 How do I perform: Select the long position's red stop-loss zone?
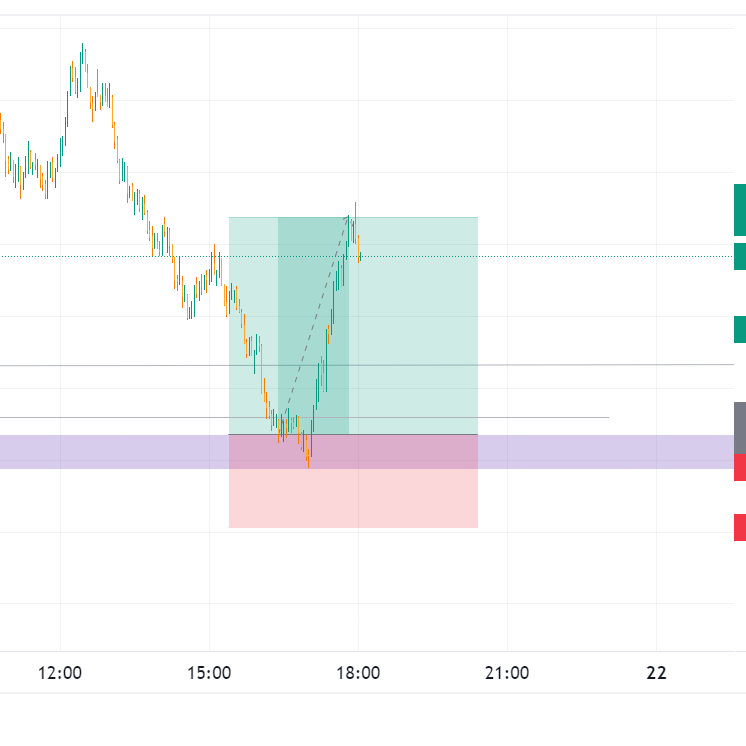(400, 500)
